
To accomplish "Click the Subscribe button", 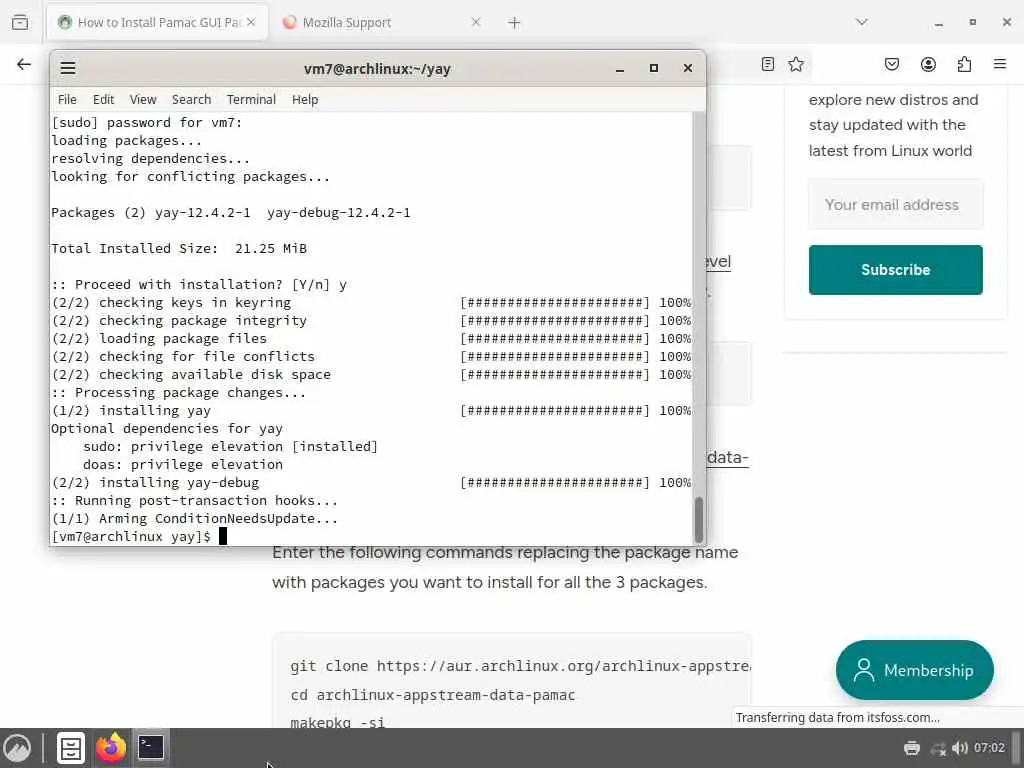I will click(895, 270).
